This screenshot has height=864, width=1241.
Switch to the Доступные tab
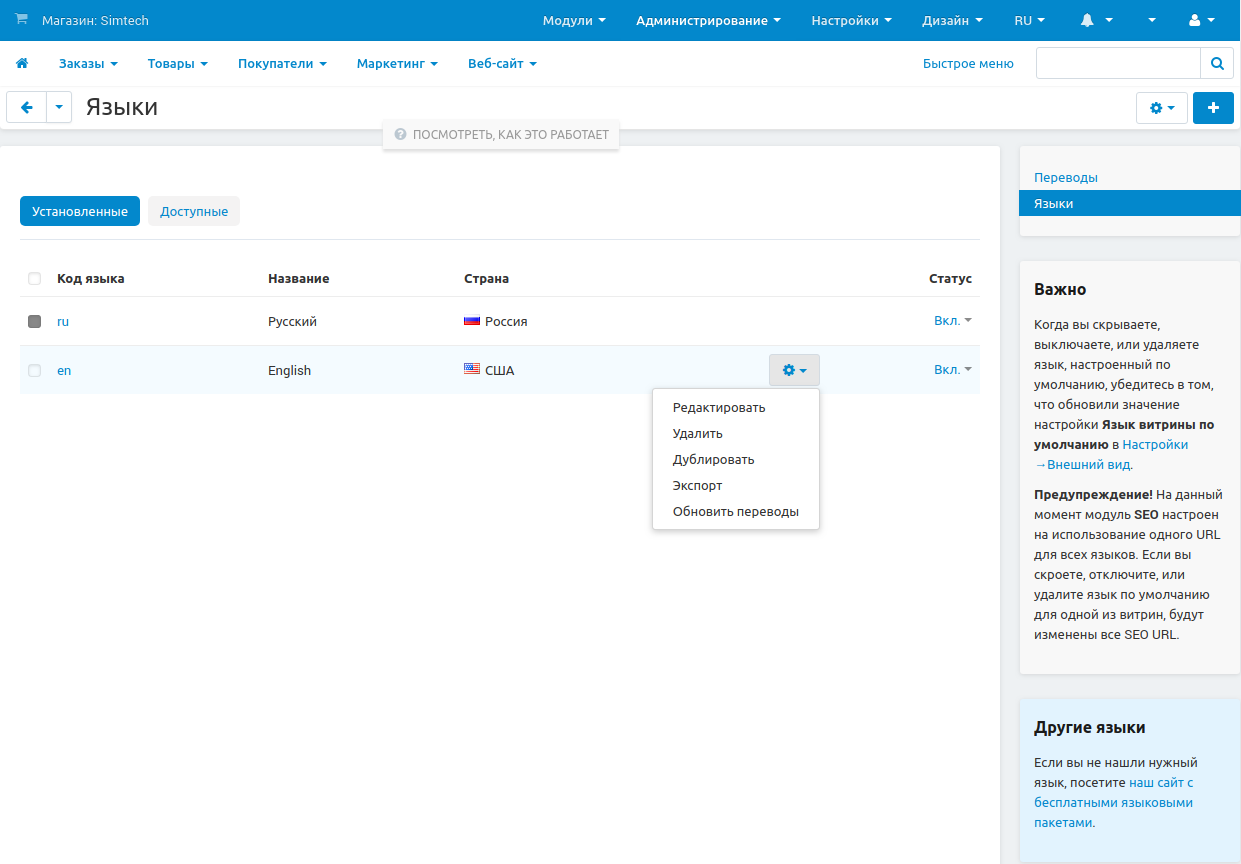point(194,211)
